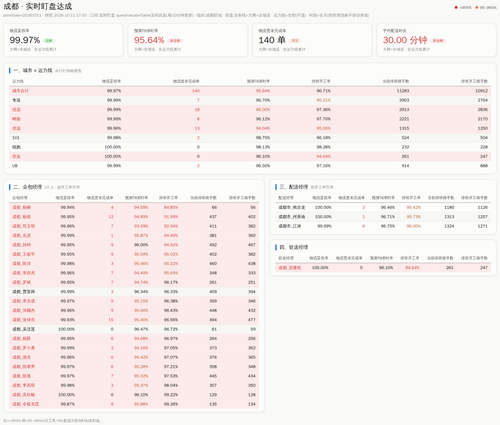Click the red legend dot for <95%

[456, 7]
